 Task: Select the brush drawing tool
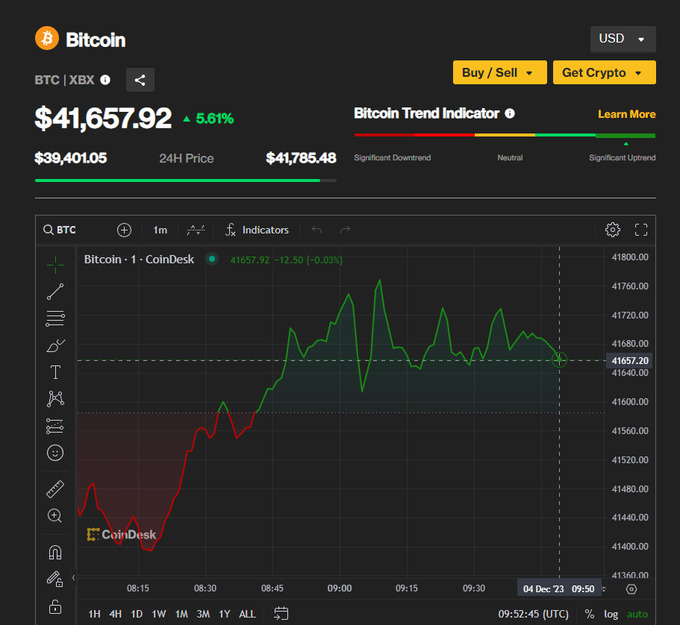pos(55,345)
